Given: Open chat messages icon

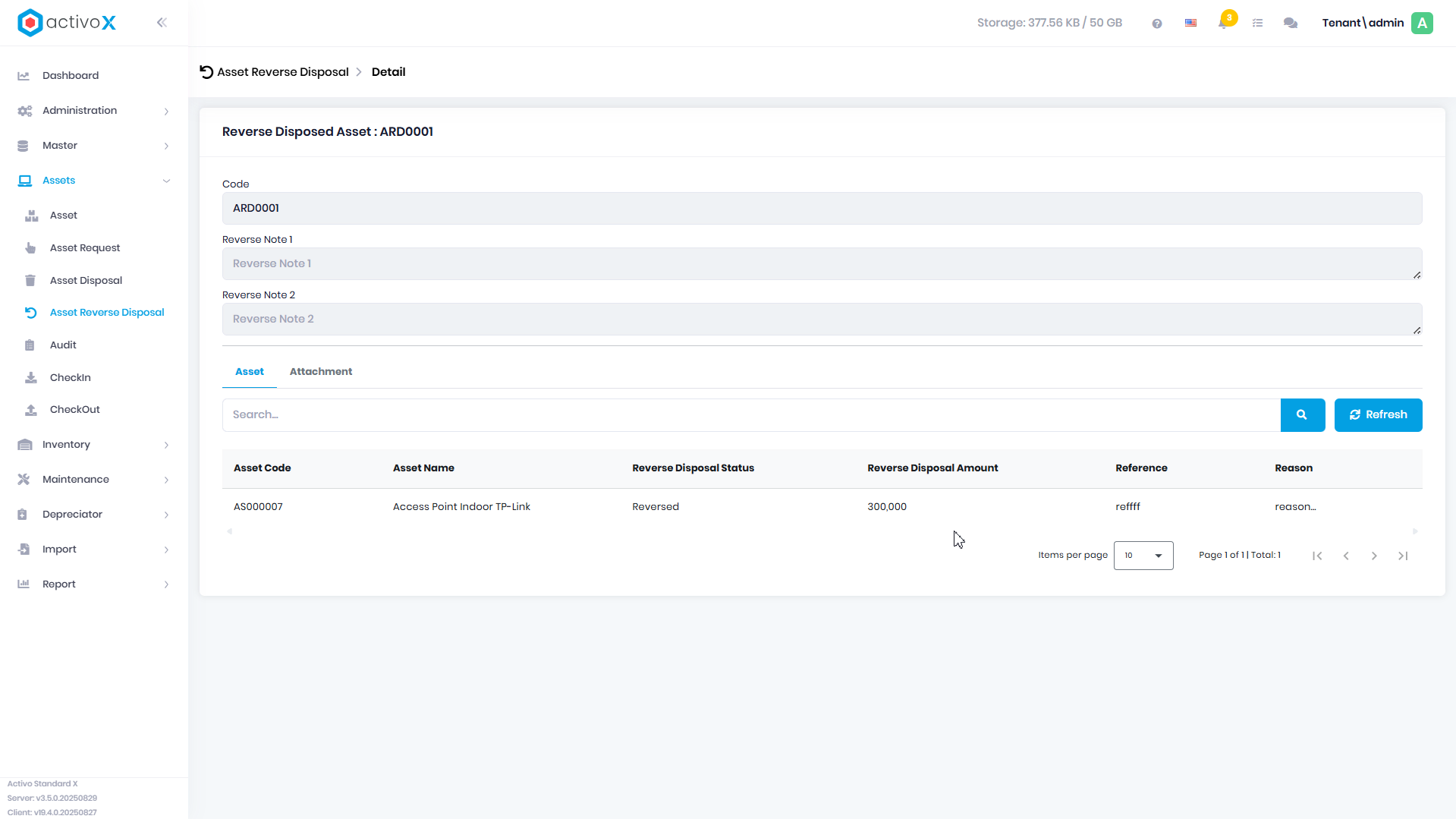Looking at the screenshot, I should [1290, 24].
